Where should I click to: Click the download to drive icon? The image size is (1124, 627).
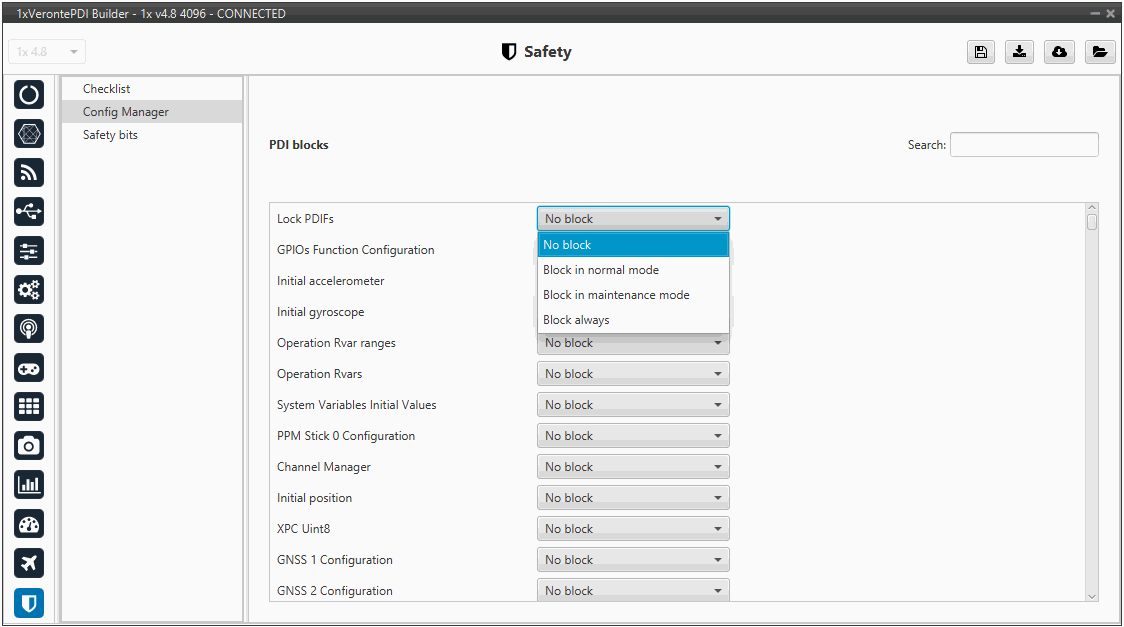tap(1020, 52)
